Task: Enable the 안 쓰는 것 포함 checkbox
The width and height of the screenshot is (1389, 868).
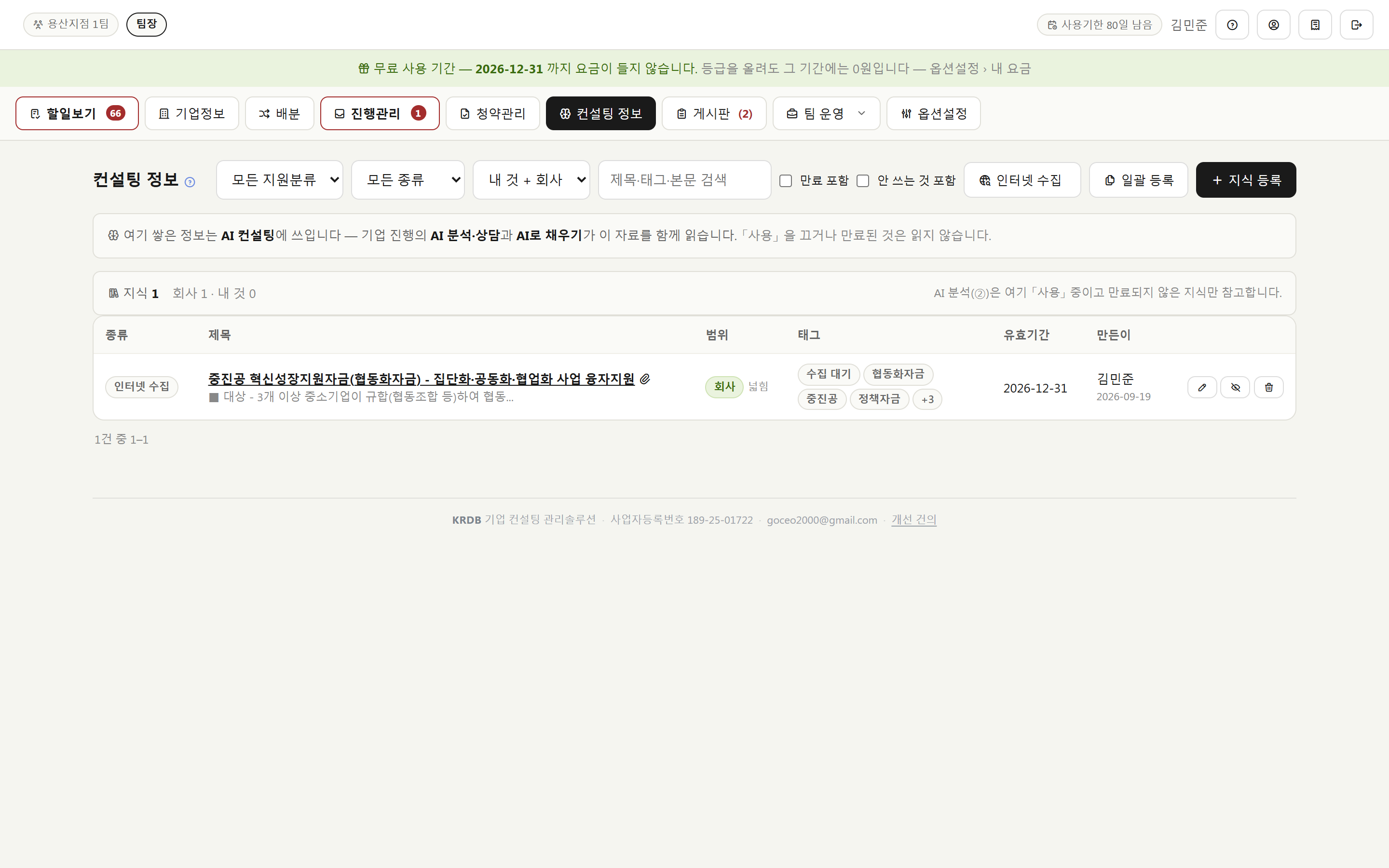Action: coord(863,181)
